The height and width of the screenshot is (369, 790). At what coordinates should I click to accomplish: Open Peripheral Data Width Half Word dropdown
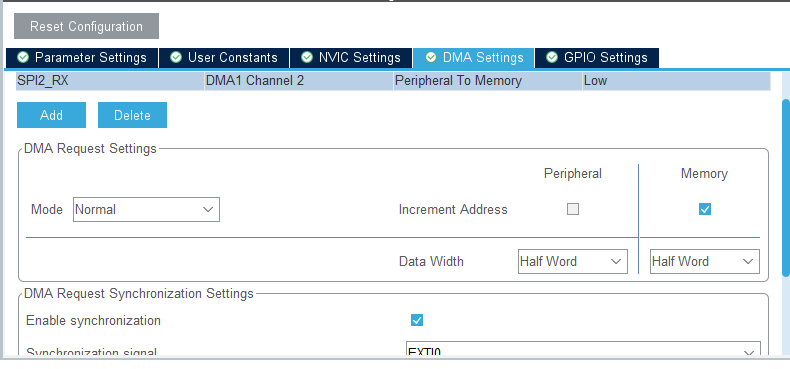573,261
